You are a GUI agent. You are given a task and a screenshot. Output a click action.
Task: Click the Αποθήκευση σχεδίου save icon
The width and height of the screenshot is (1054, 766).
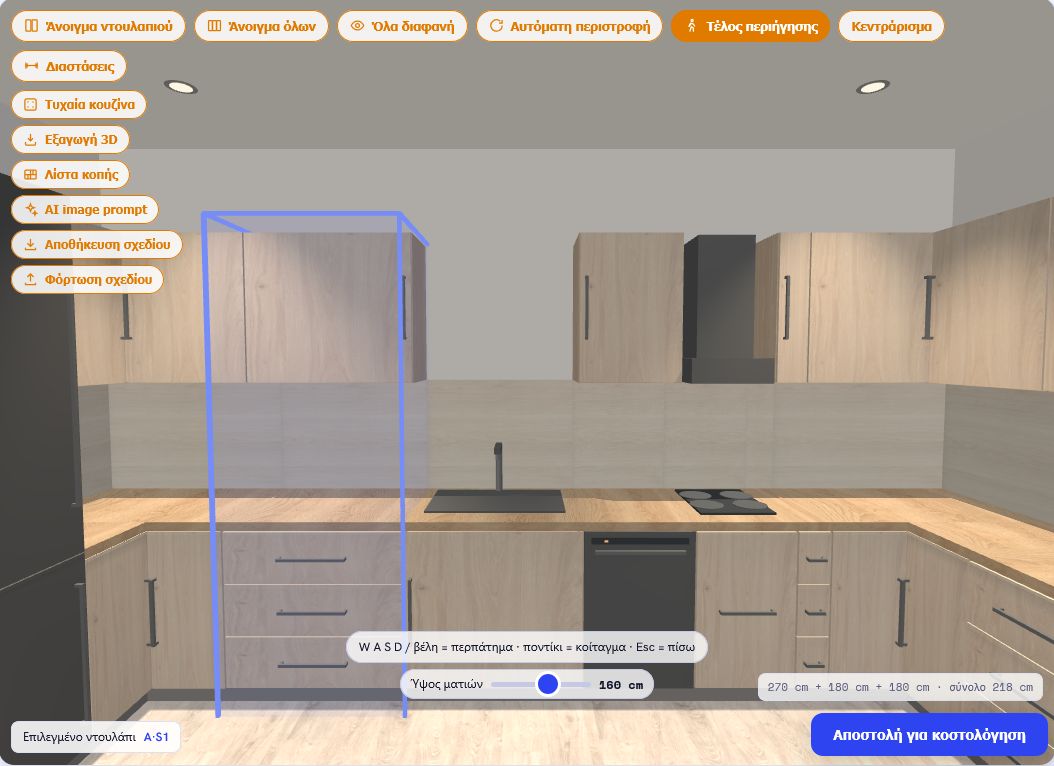[30, 245]
